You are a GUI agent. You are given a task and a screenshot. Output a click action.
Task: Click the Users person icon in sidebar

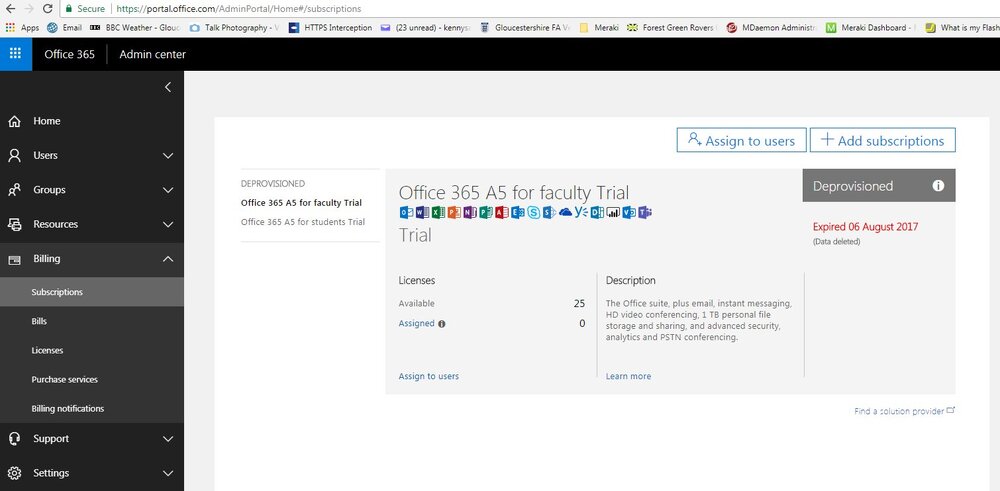point(15,156)
